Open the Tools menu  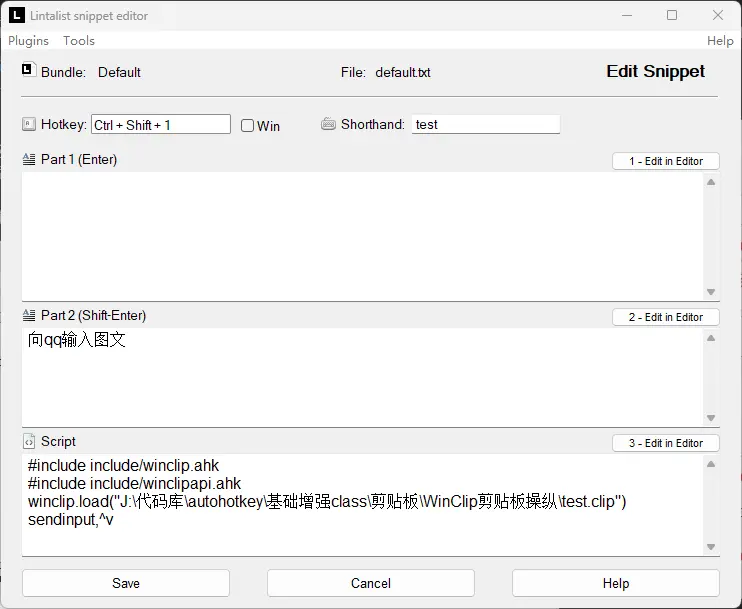pyautogui.click(x=79, y=41)
